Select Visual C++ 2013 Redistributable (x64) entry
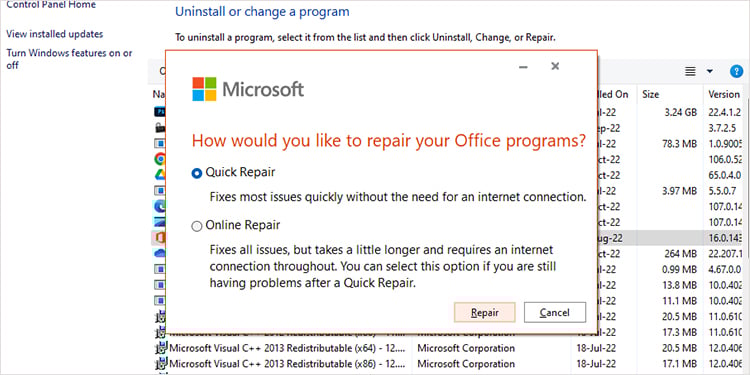 288,348
